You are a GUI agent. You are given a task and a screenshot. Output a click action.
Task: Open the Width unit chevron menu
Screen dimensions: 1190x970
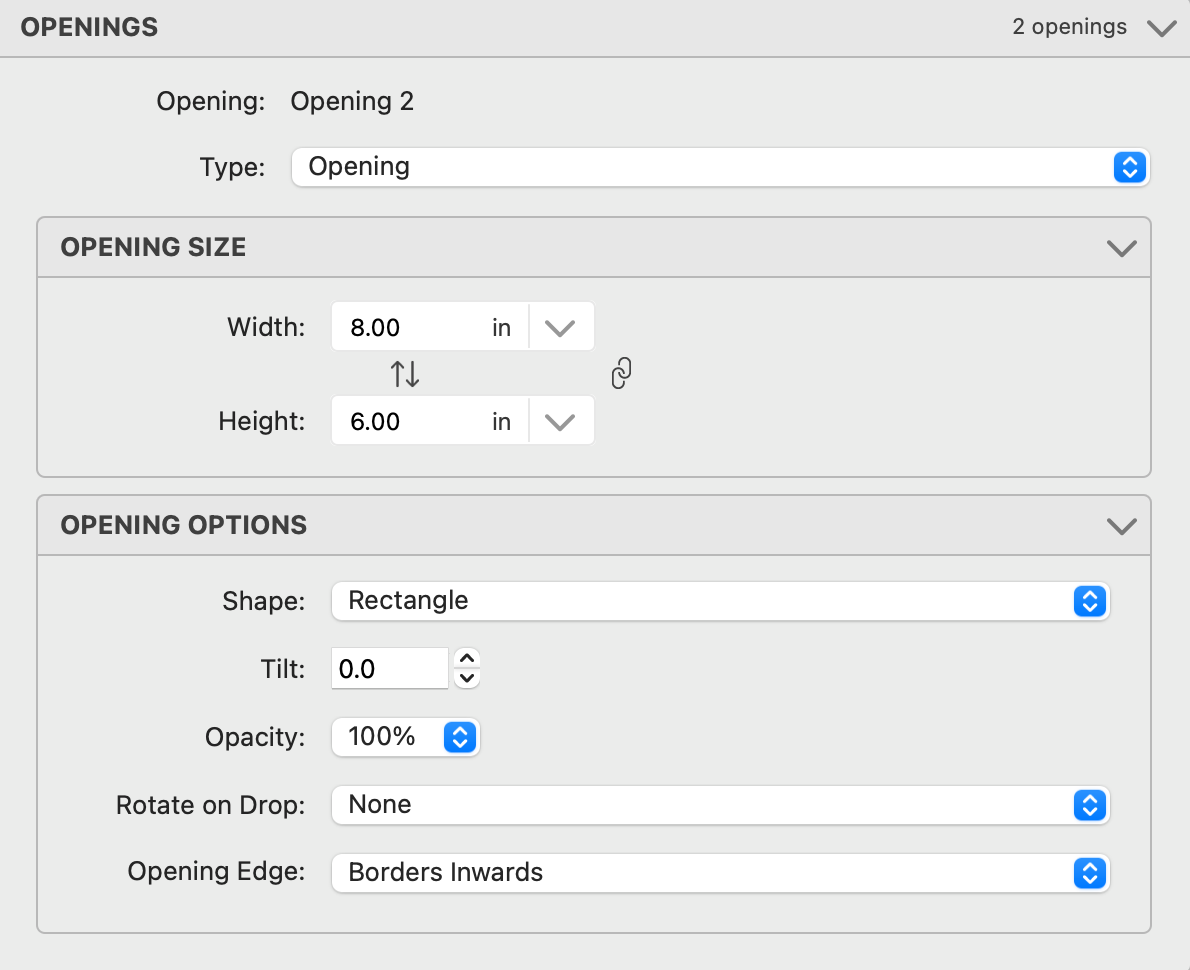(560, 328)
